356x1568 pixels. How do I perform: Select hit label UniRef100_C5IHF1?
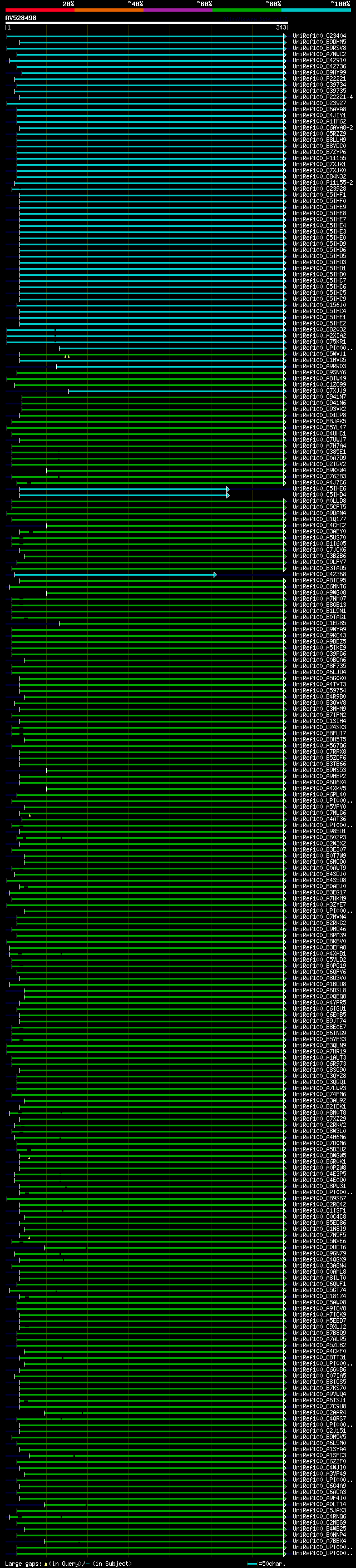click(319, 195)
